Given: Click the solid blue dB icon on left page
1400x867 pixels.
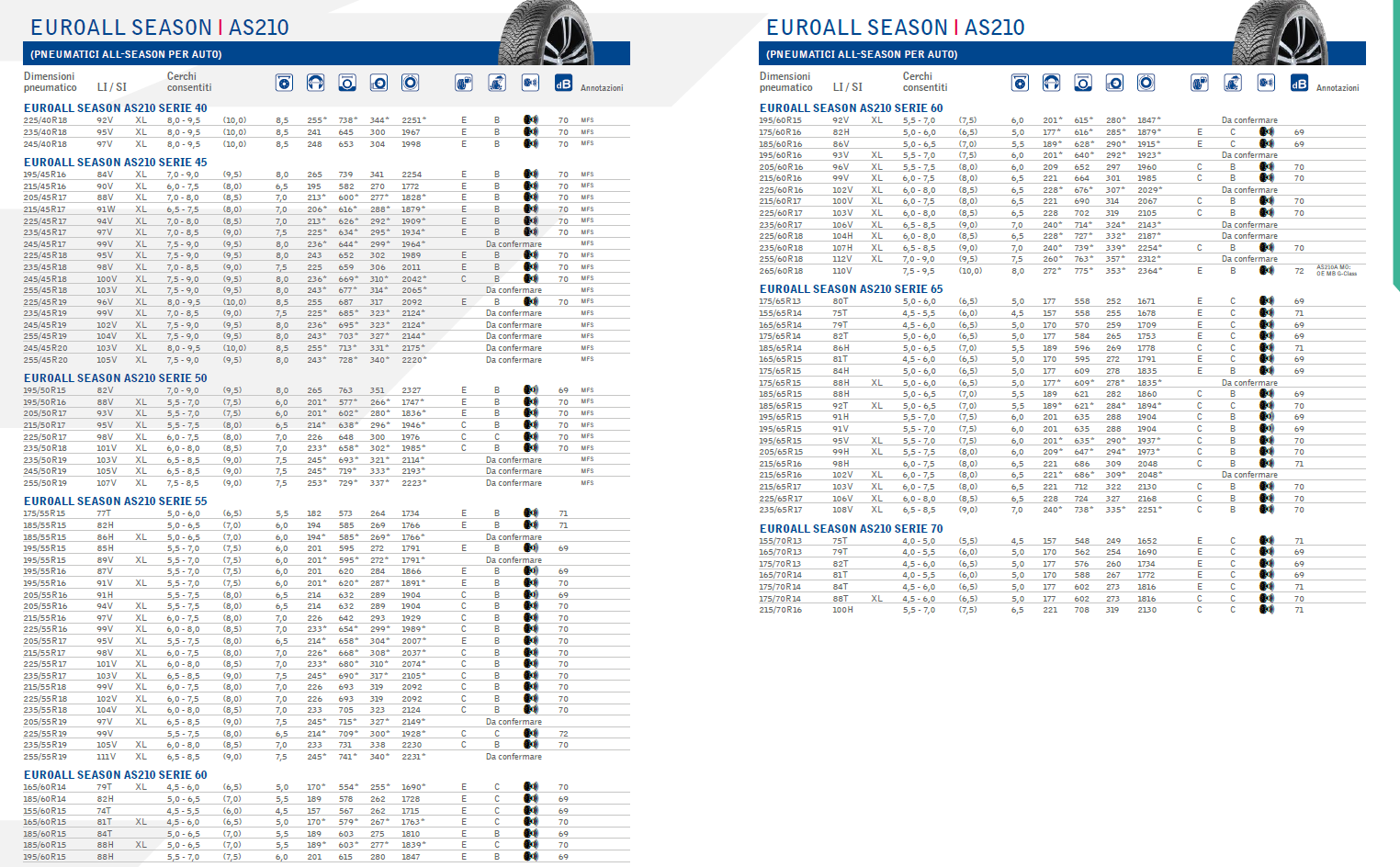Looking at the screenshot, I should pyautogui.click(x=563, y=84).
